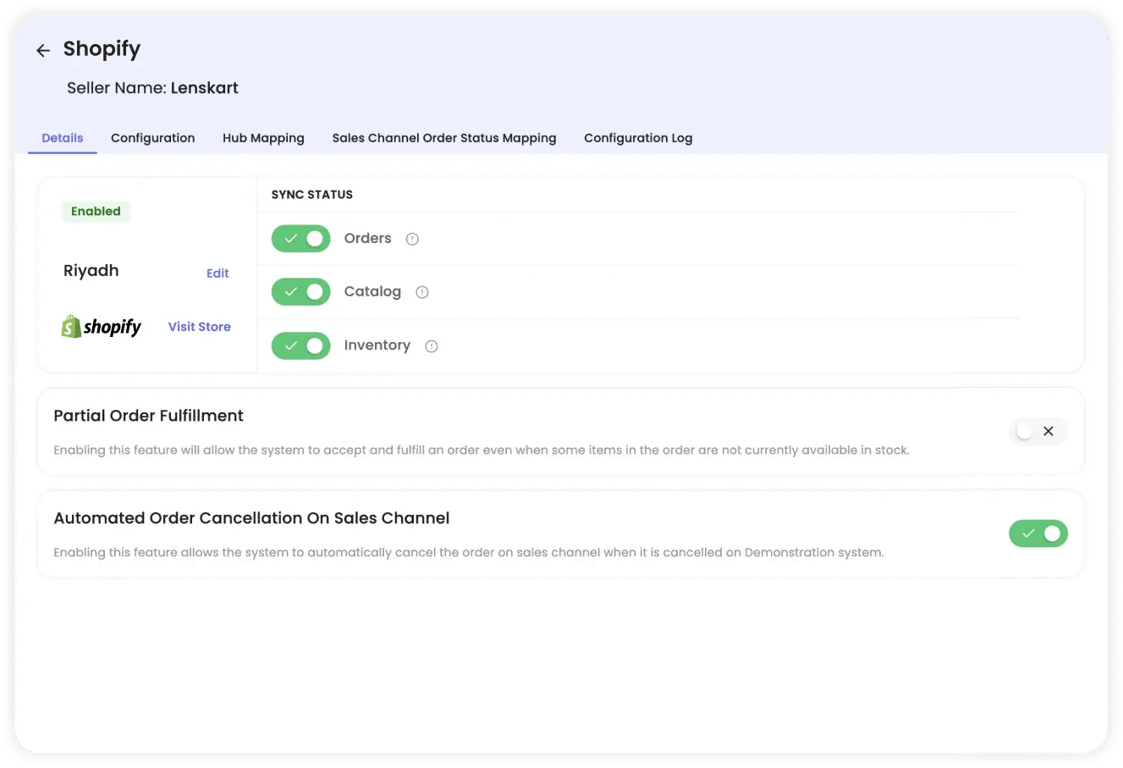The width and height of the screenshot is (1123, 768).
Task: View the Configuration Log tab
Action: [x=638, y=138]
